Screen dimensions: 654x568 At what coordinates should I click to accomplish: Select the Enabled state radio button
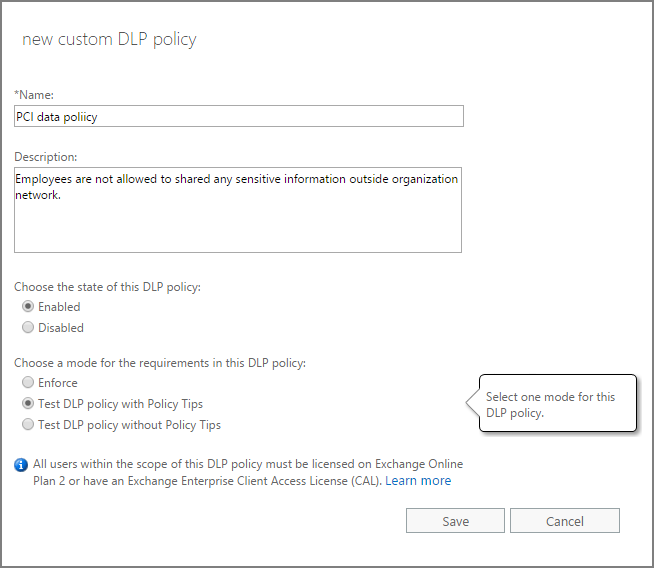point(28,307)
